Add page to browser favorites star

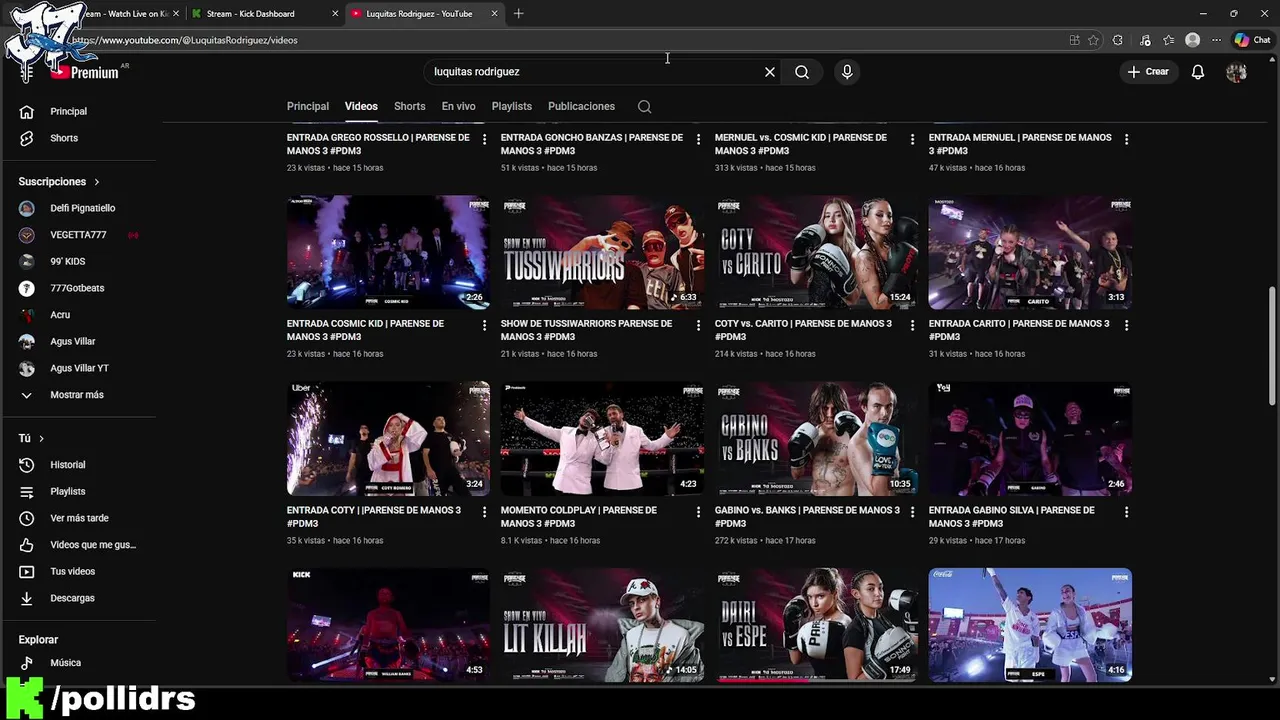tap(1093, 40)
